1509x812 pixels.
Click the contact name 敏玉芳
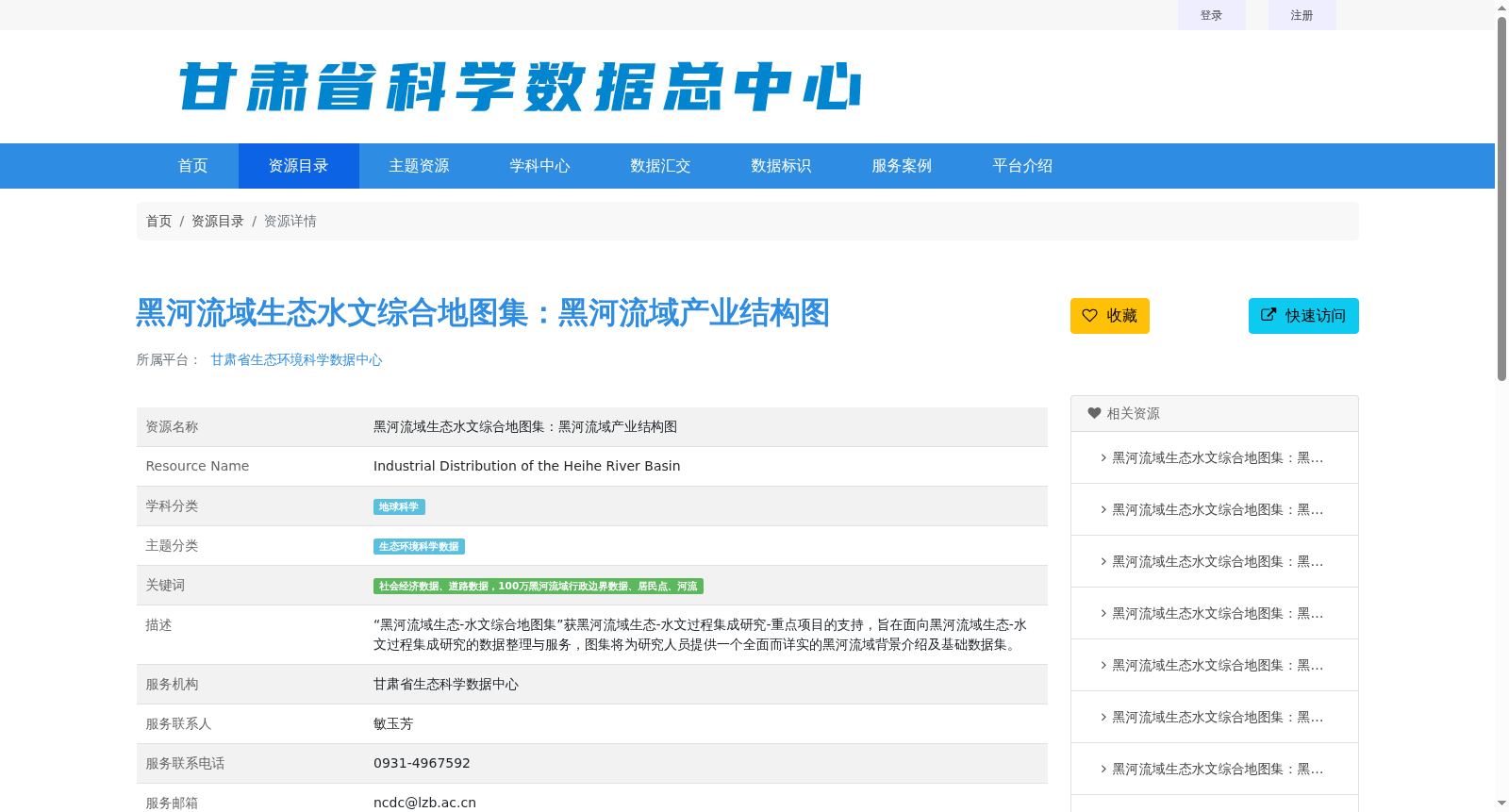click(x=393, y=723)
